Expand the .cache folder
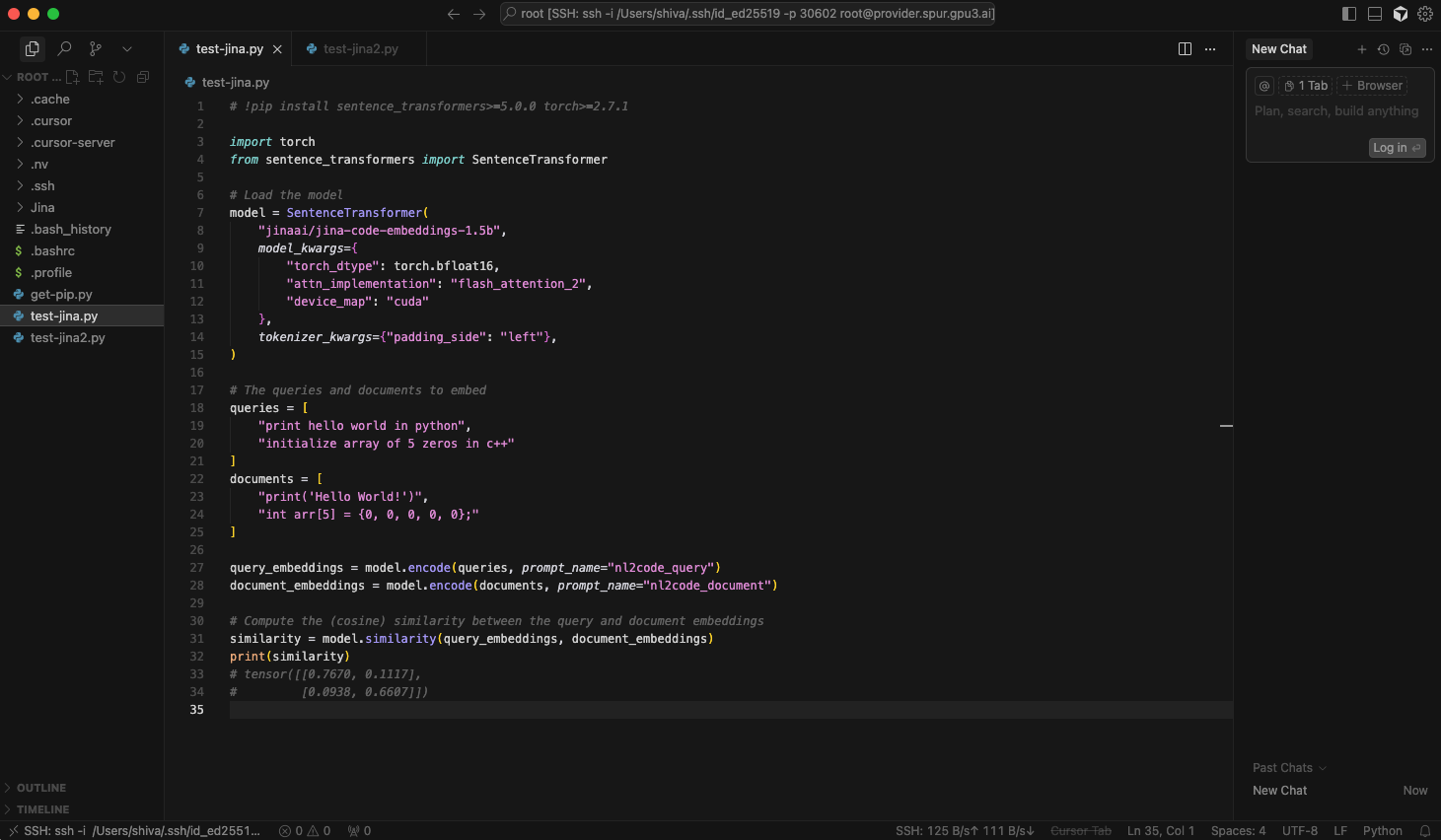Viewport: 1441px width, 840px height. (x=49, y=99)
